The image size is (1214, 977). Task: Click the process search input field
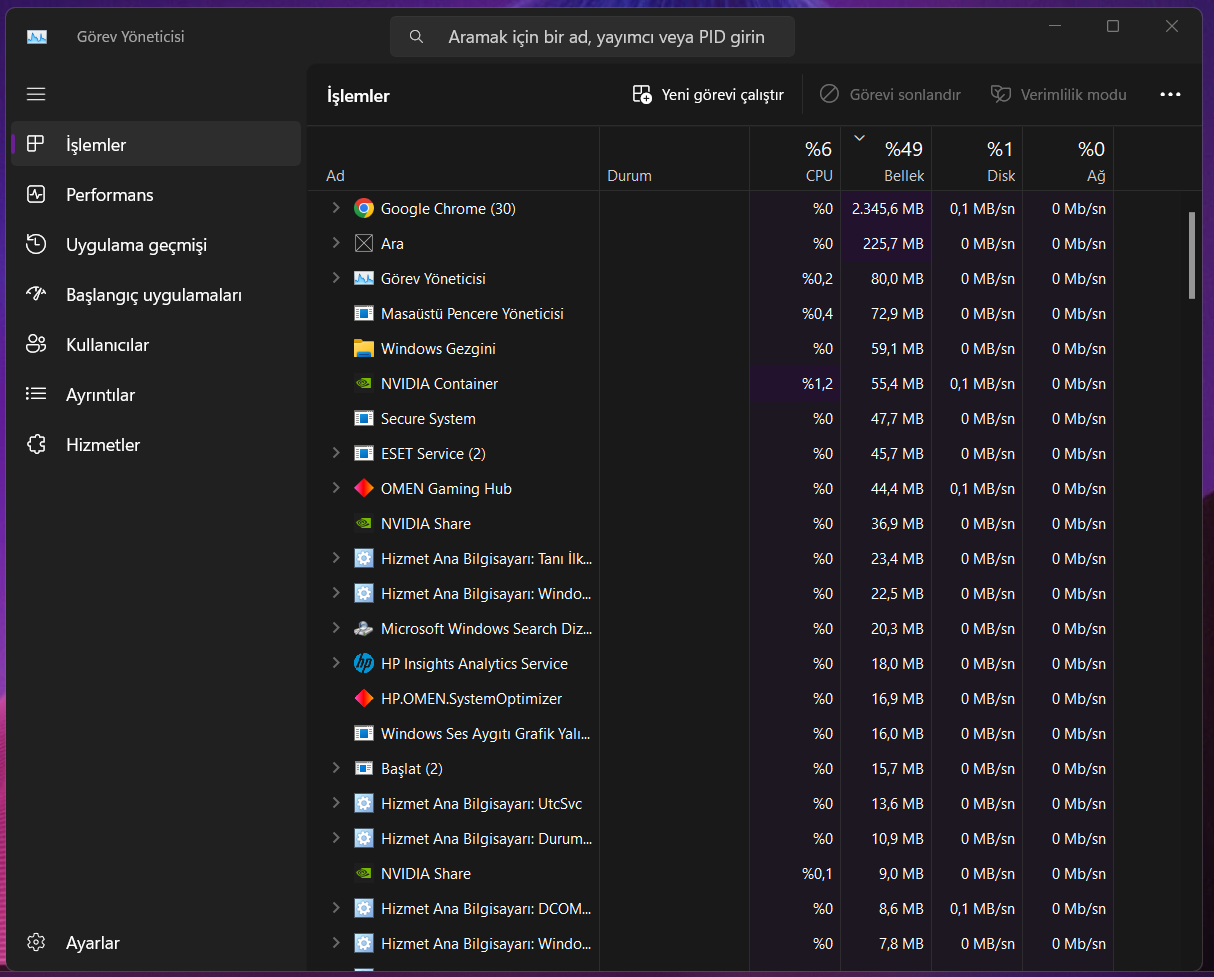[605, 37]
